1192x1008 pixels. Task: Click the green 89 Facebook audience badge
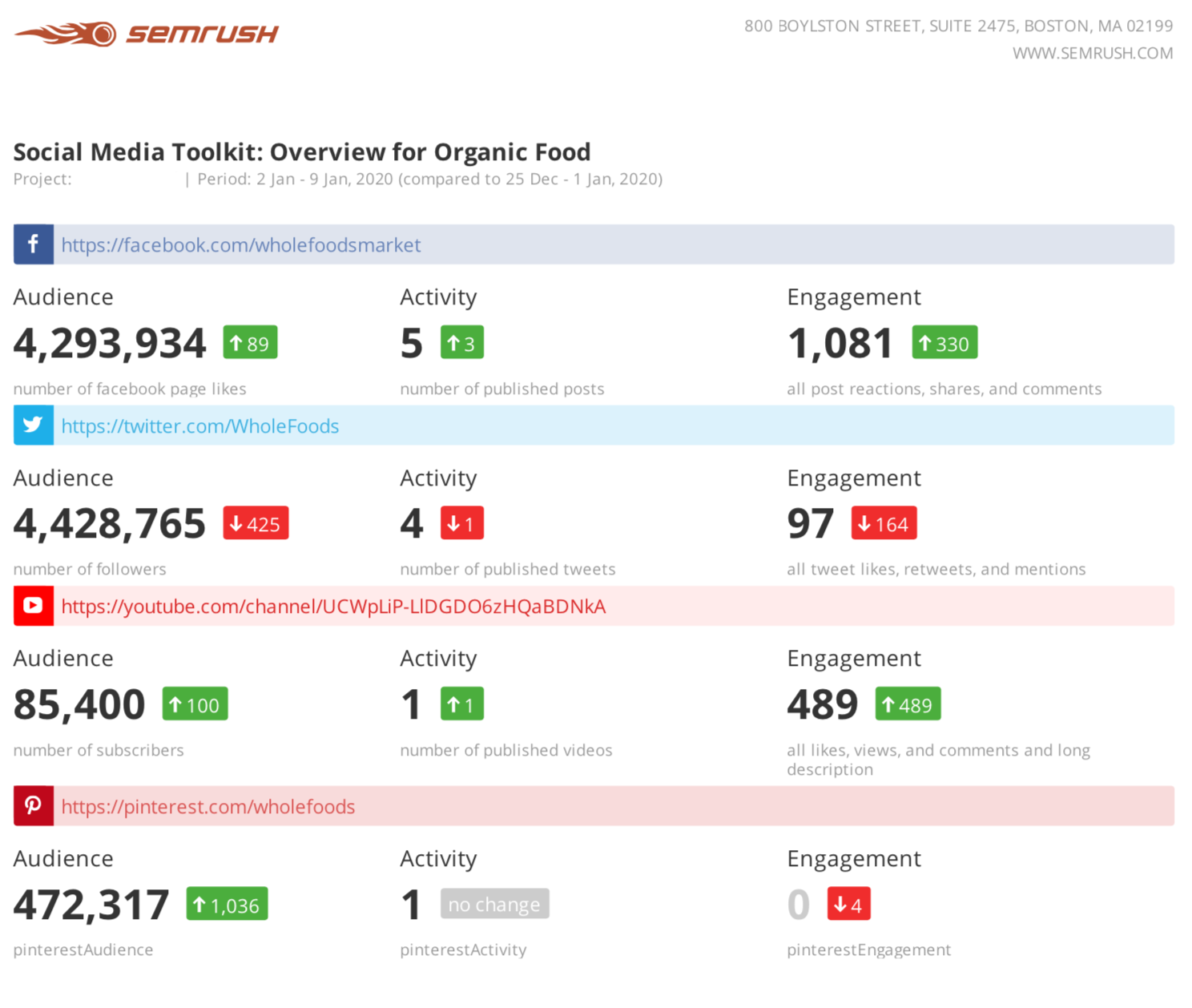250,343
